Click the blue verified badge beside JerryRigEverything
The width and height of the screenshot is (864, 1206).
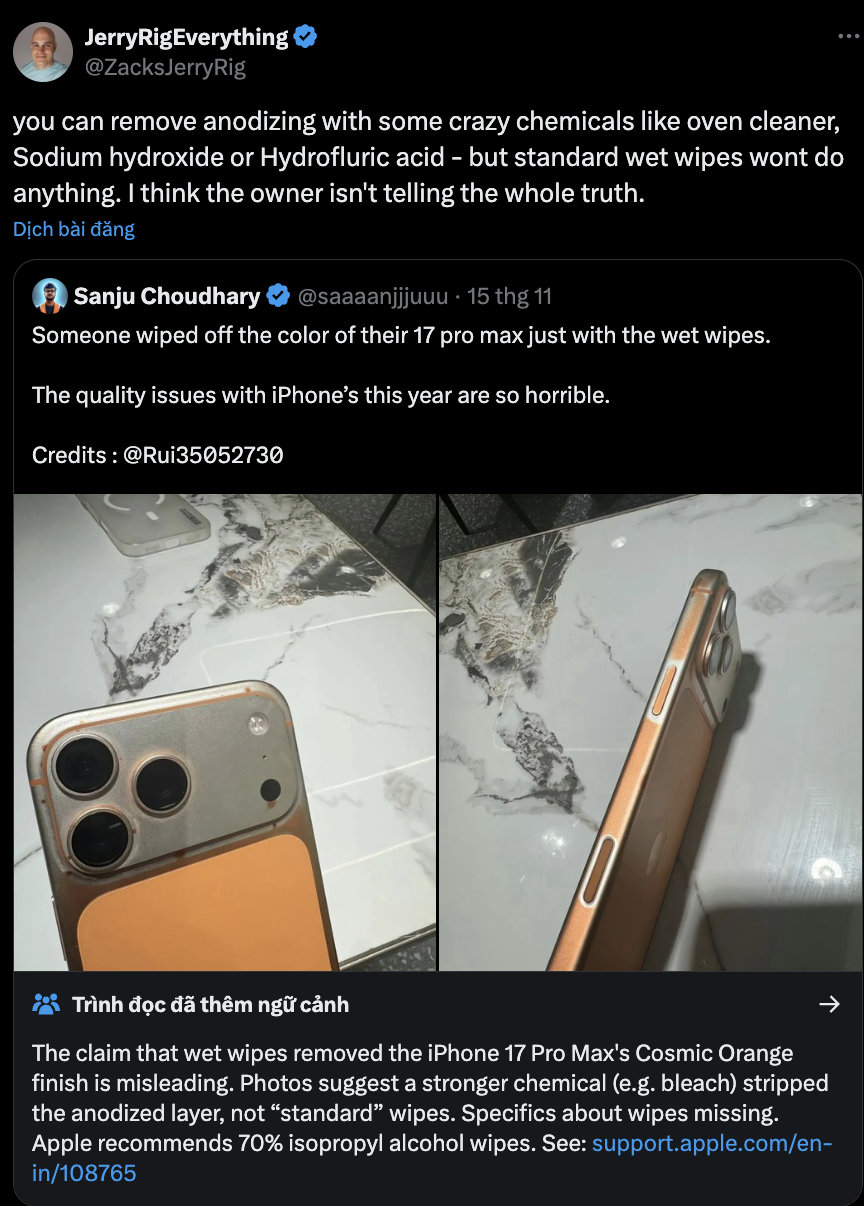coord(306,38)
